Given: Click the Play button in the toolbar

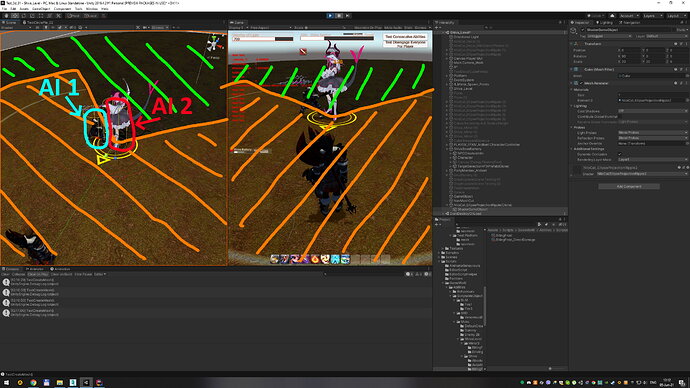Looking at the screenshot, I should 330,16.
